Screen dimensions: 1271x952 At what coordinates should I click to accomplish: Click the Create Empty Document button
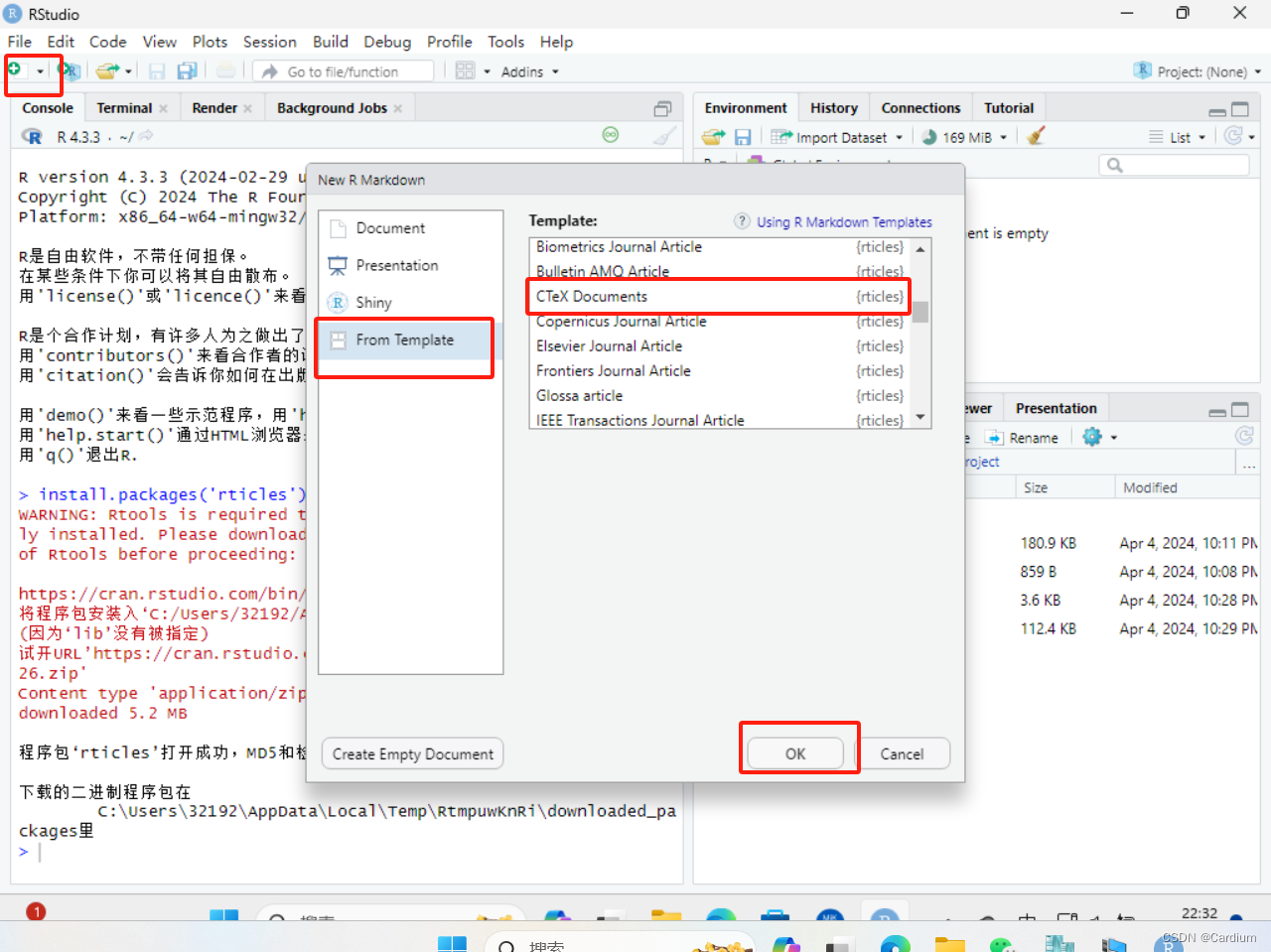[x=412, y=753]
